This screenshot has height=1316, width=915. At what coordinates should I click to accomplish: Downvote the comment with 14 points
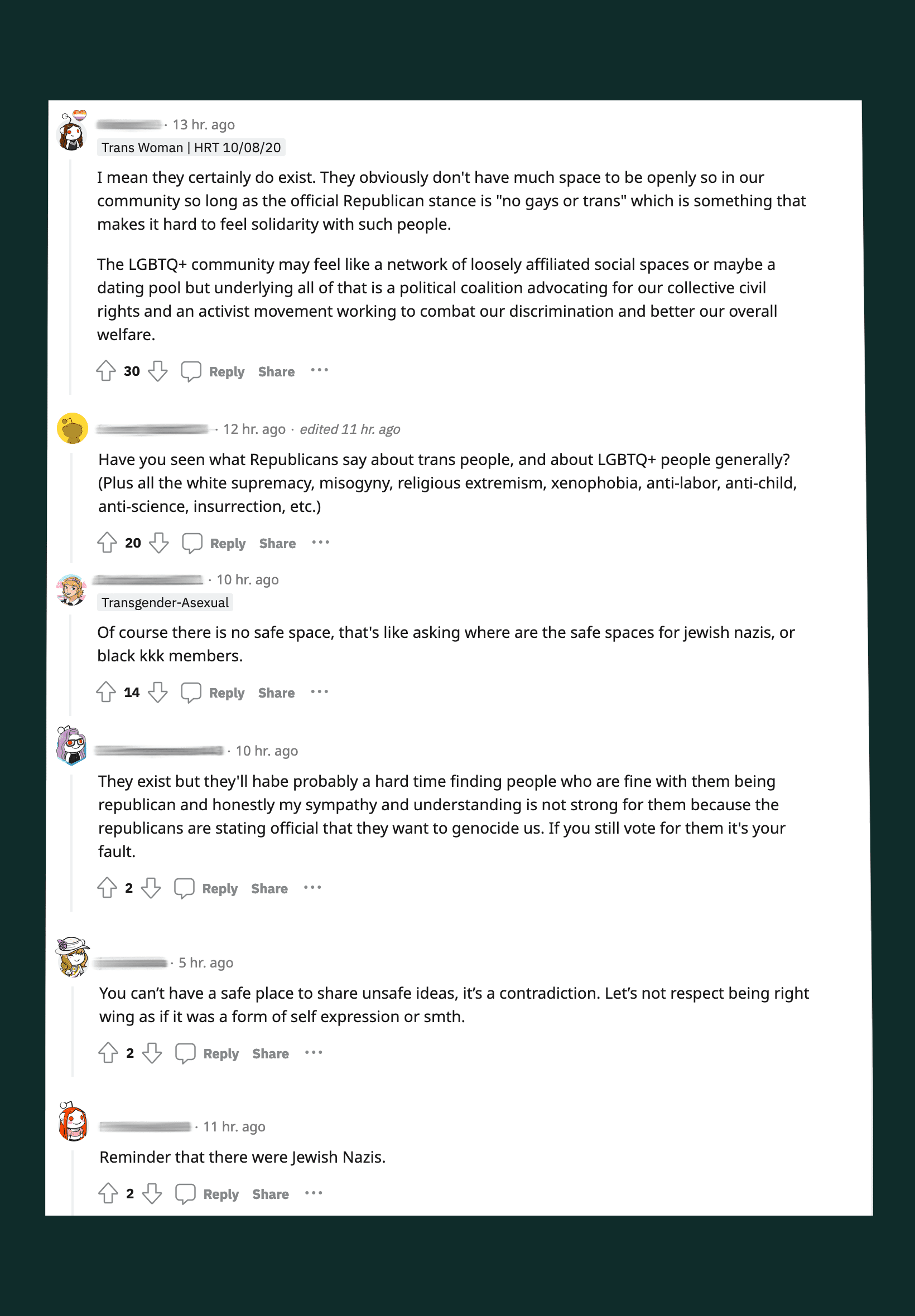click(x=158, y=692)
